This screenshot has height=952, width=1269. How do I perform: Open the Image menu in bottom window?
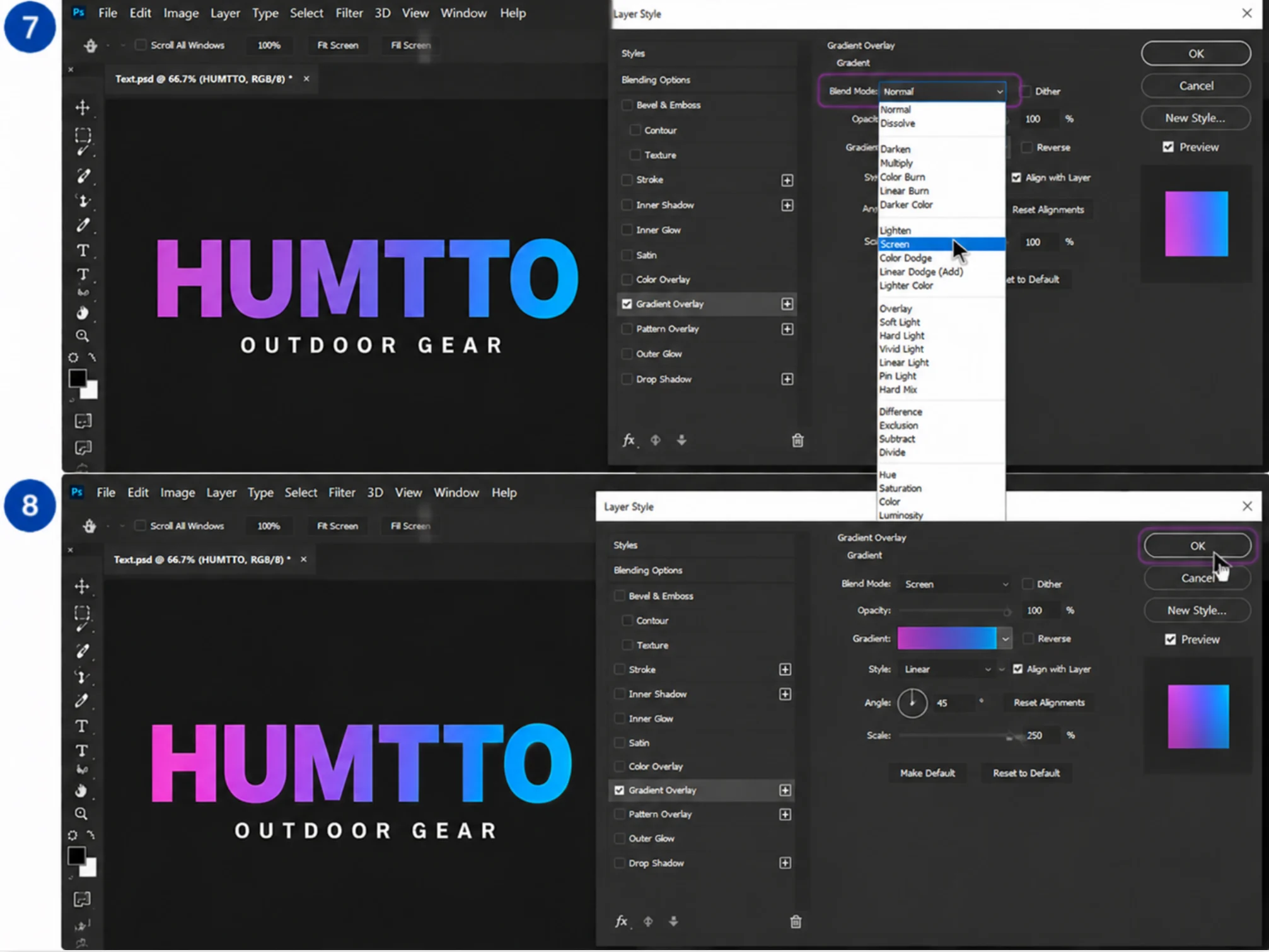pos(178,492)
